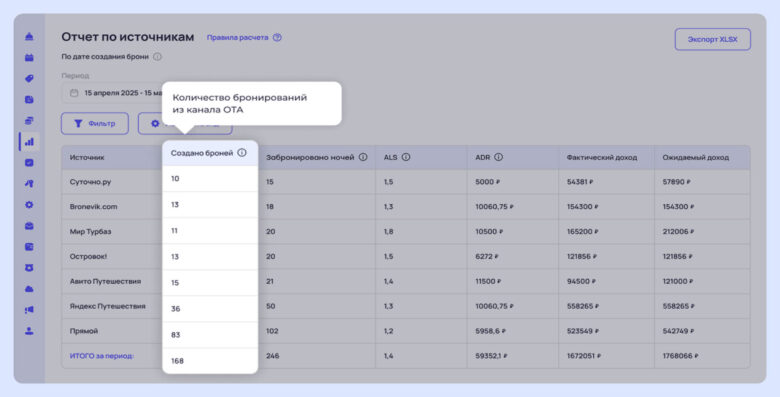Click gear icon on button beside Фильтр
This screenshot has width=780, height=397.
pos(155,123)
